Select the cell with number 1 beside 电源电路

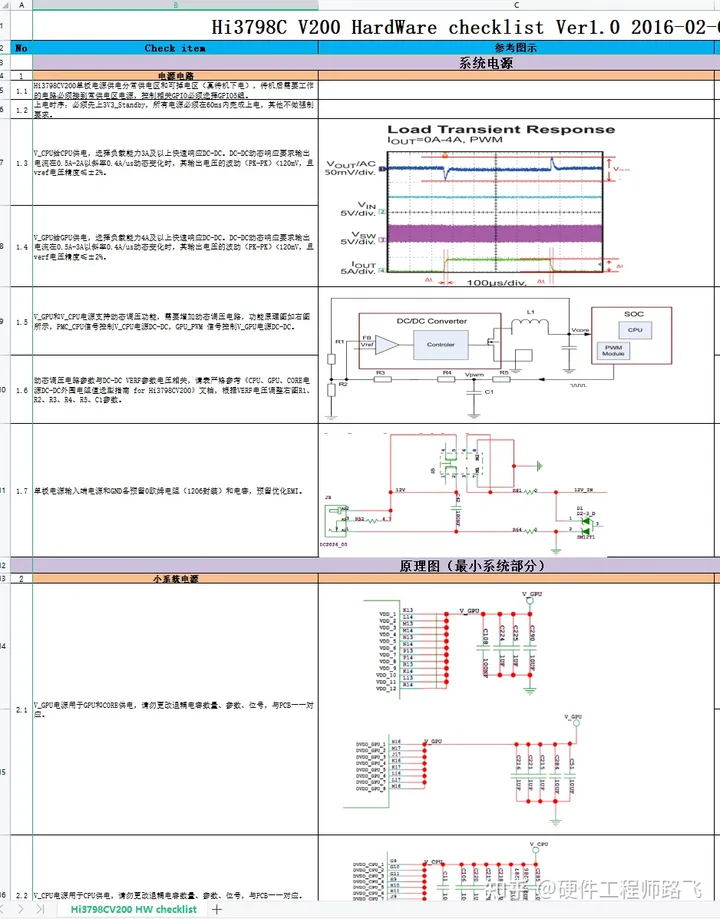(22, 76)
